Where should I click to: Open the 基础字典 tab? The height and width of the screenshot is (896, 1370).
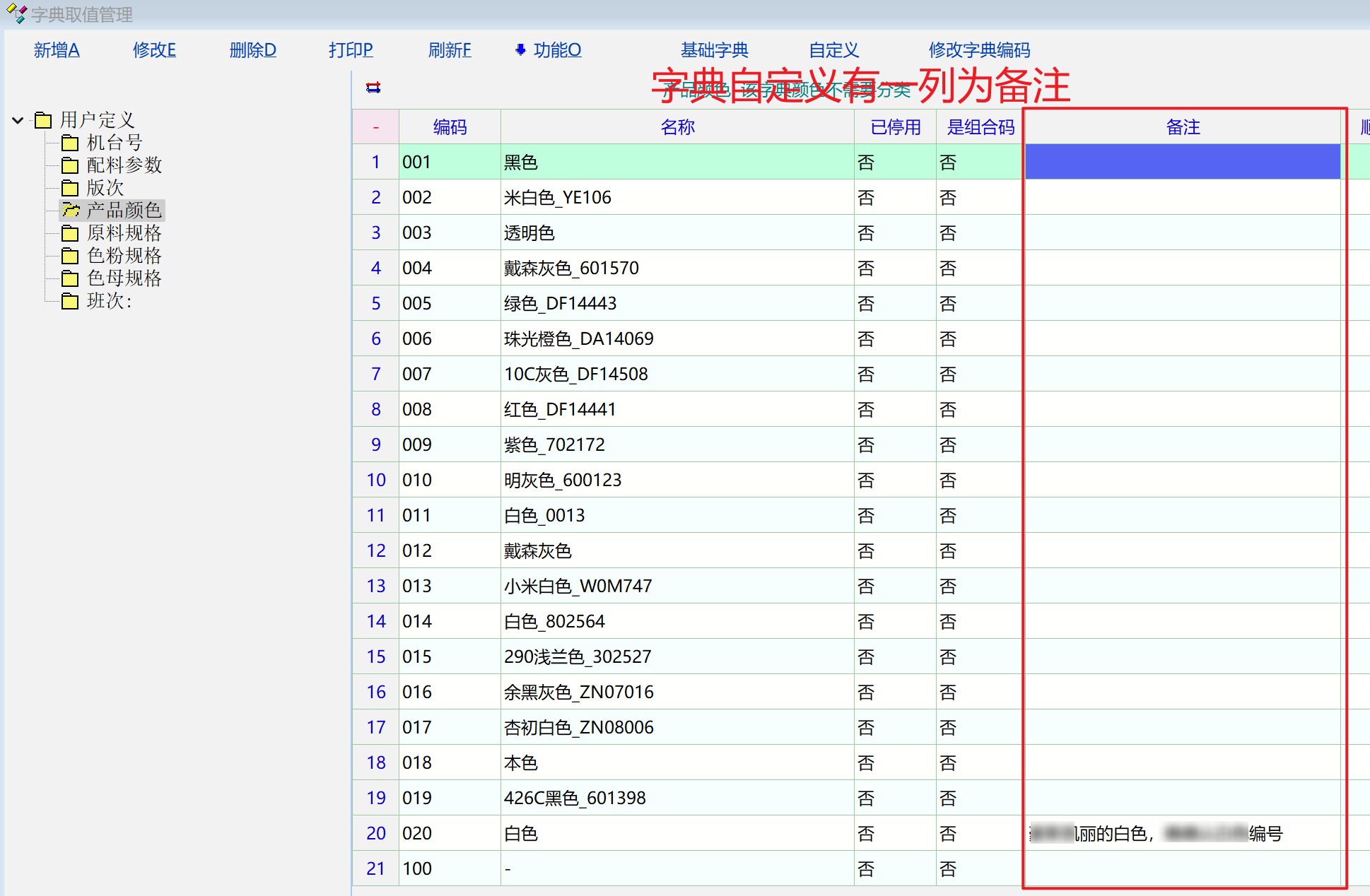[x=714, y=50]
